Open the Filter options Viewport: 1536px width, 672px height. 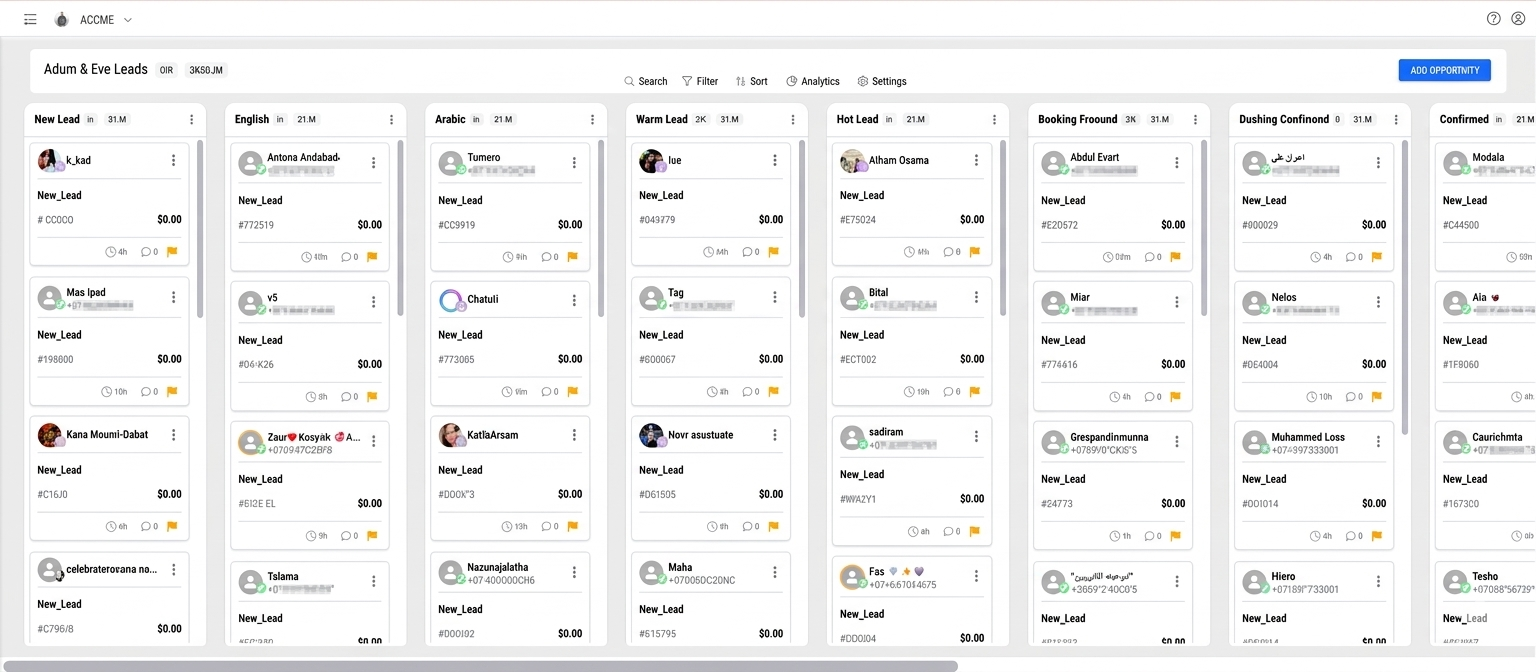[x=699, y=81]
